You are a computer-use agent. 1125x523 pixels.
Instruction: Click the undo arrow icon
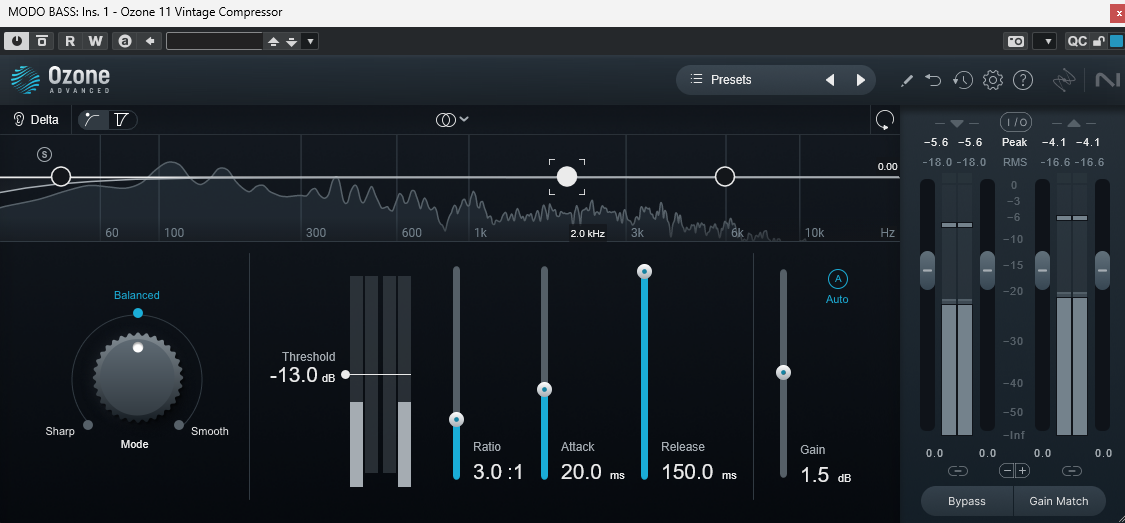(933, 80)
